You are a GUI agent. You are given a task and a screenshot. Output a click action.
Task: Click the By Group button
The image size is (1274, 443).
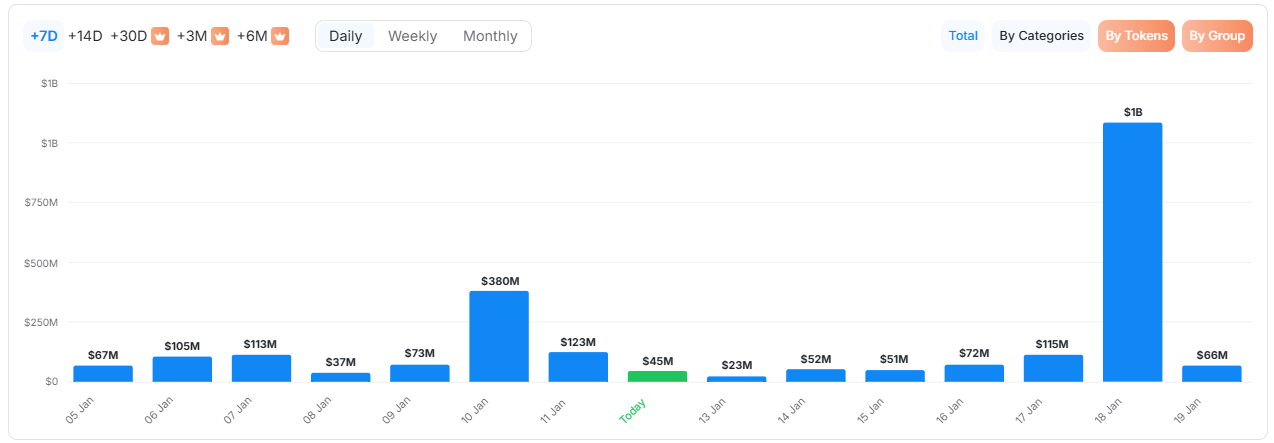click(1217, 36)
